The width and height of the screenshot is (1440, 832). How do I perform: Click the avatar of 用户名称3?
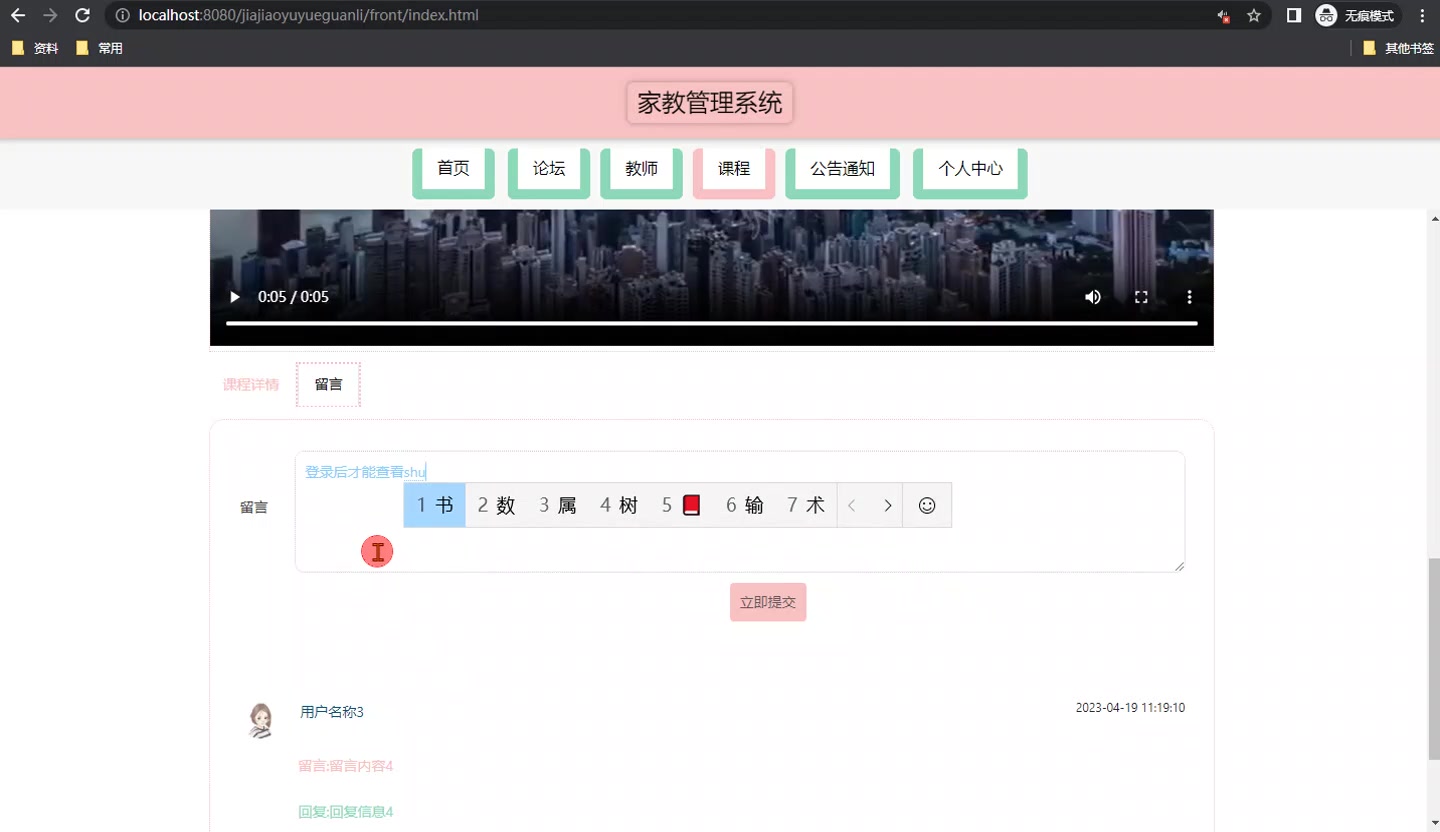pos(261,720)
